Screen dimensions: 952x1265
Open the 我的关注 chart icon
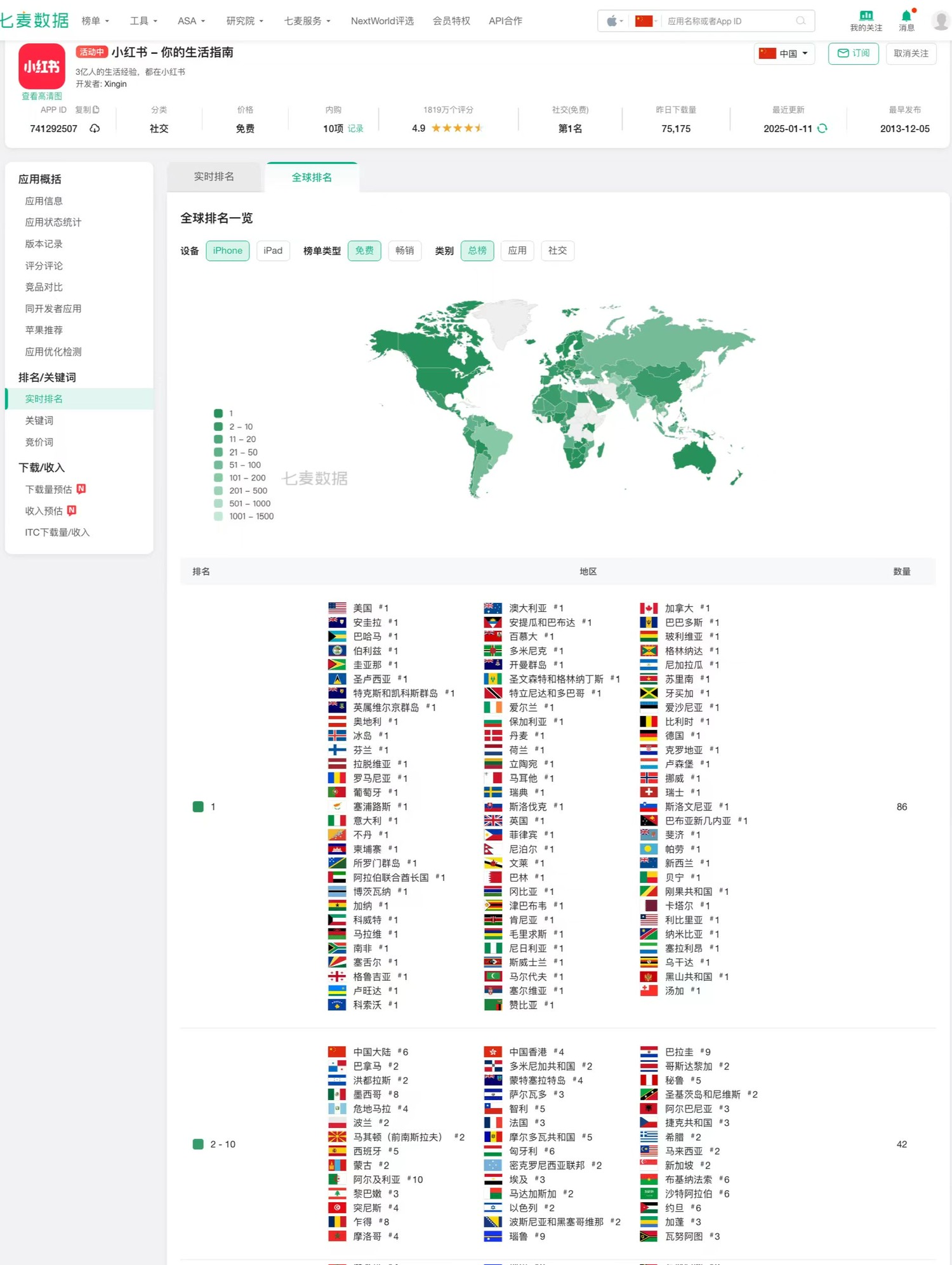(866, 15)
